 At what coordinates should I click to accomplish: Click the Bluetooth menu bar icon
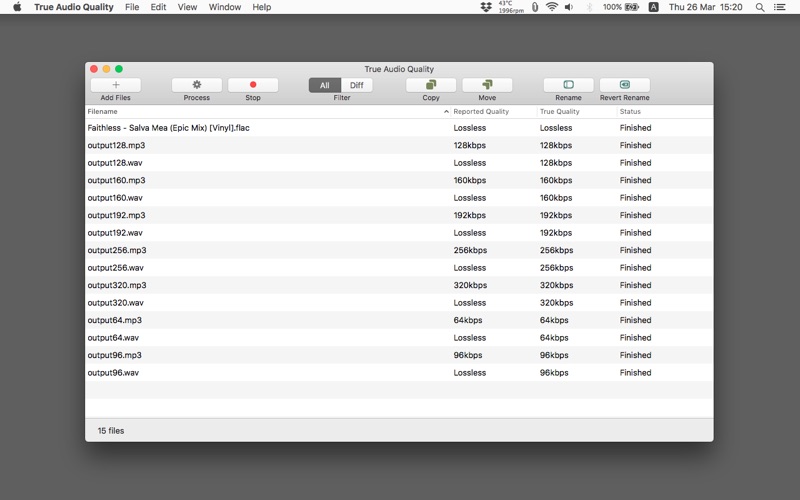[589, 7]
